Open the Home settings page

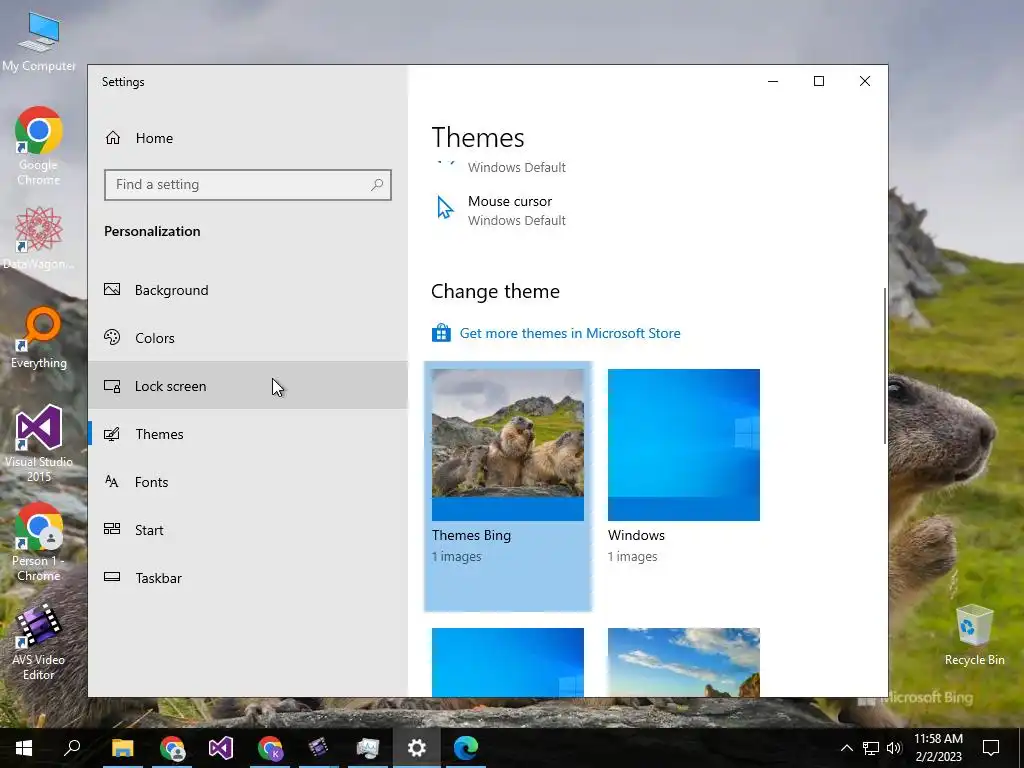point(248,138)
